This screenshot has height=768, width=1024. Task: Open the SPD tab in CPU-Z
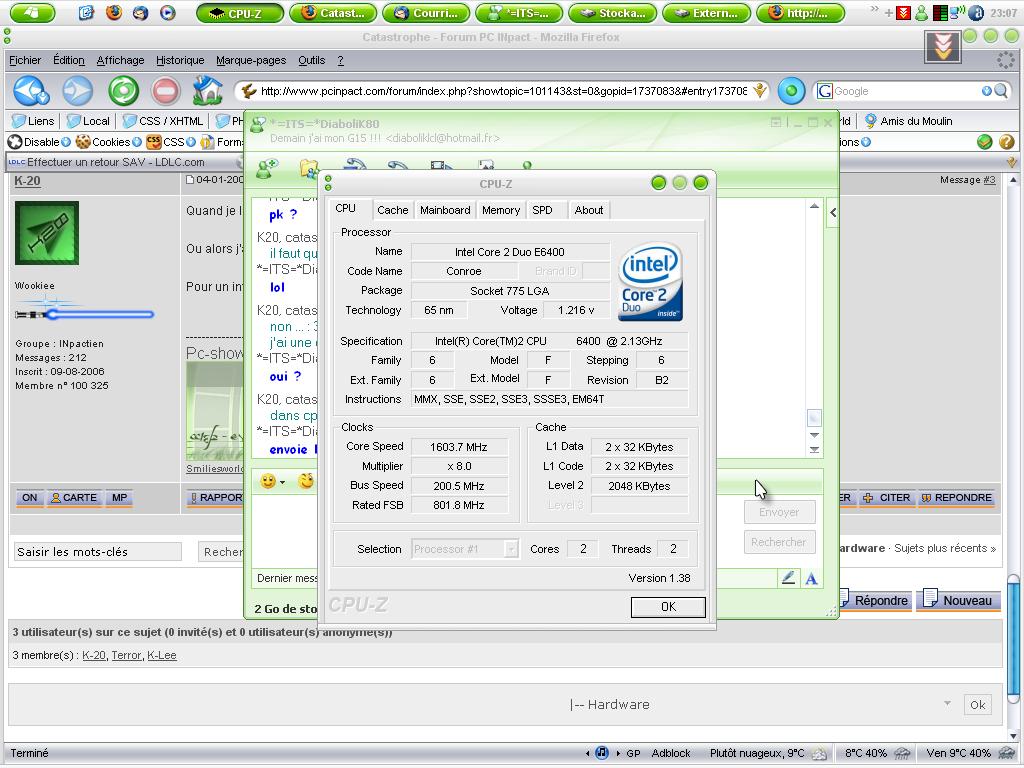click(542, 210)
